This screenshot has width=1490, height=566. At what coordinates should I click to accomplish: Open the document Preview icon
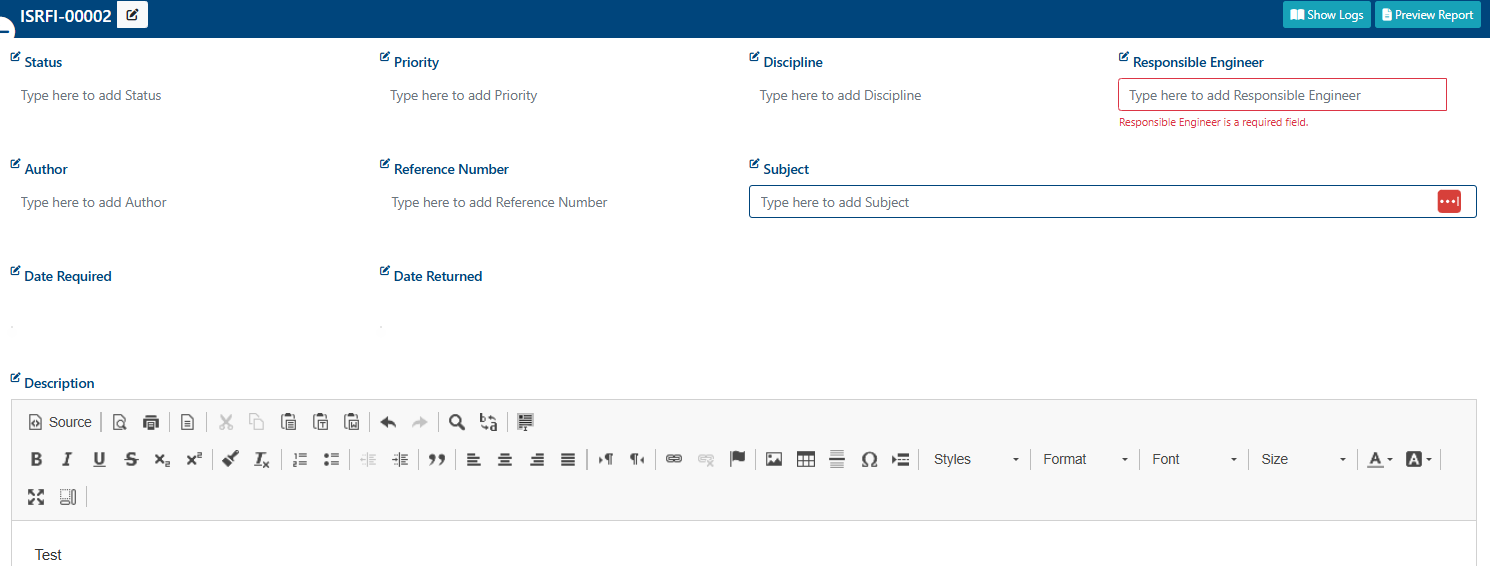point(119,422)
